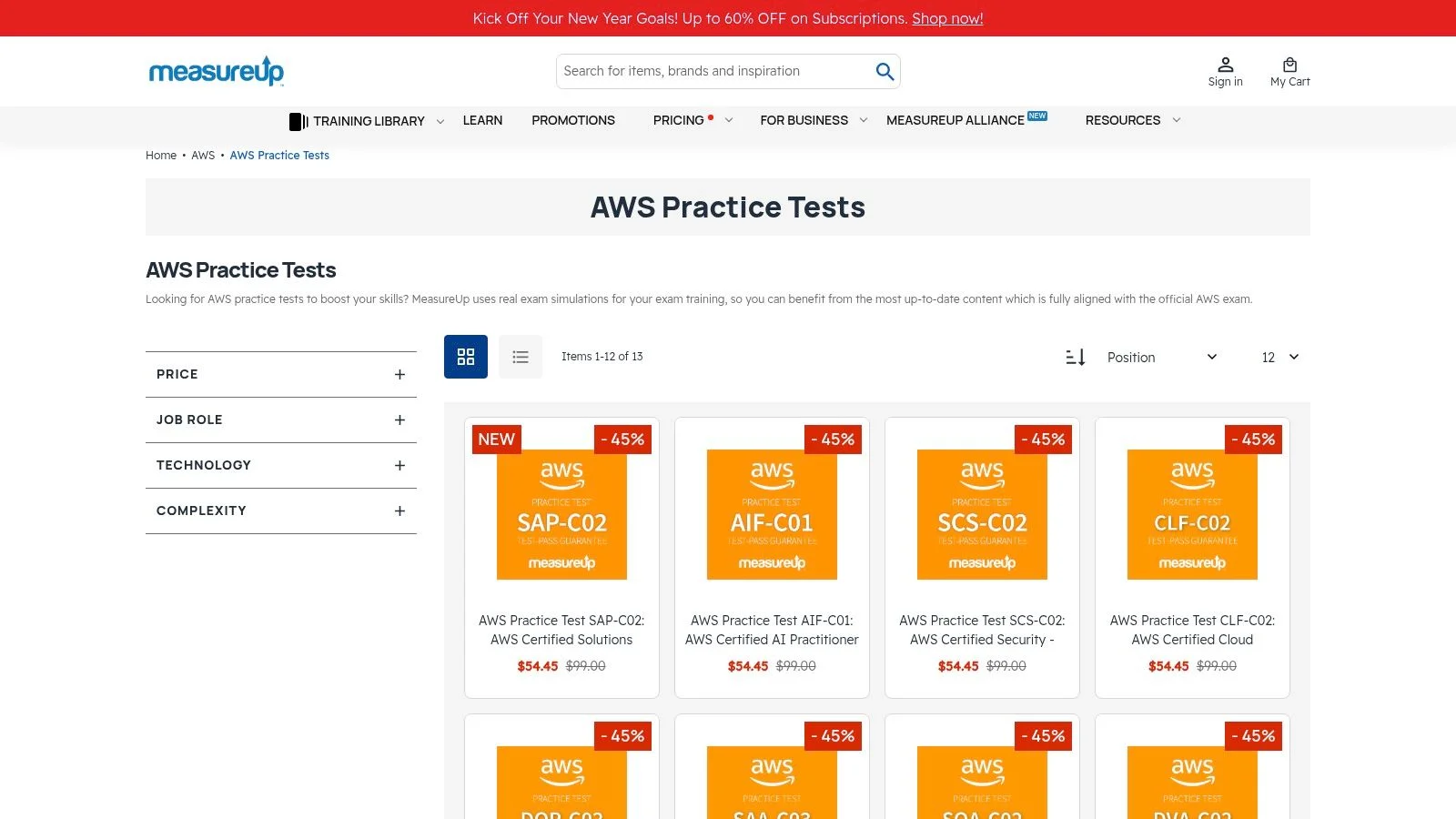Click the -45% badge on SCS-C02 card
Screen dimensions: 1456x819
click(x=1043, y=439)
